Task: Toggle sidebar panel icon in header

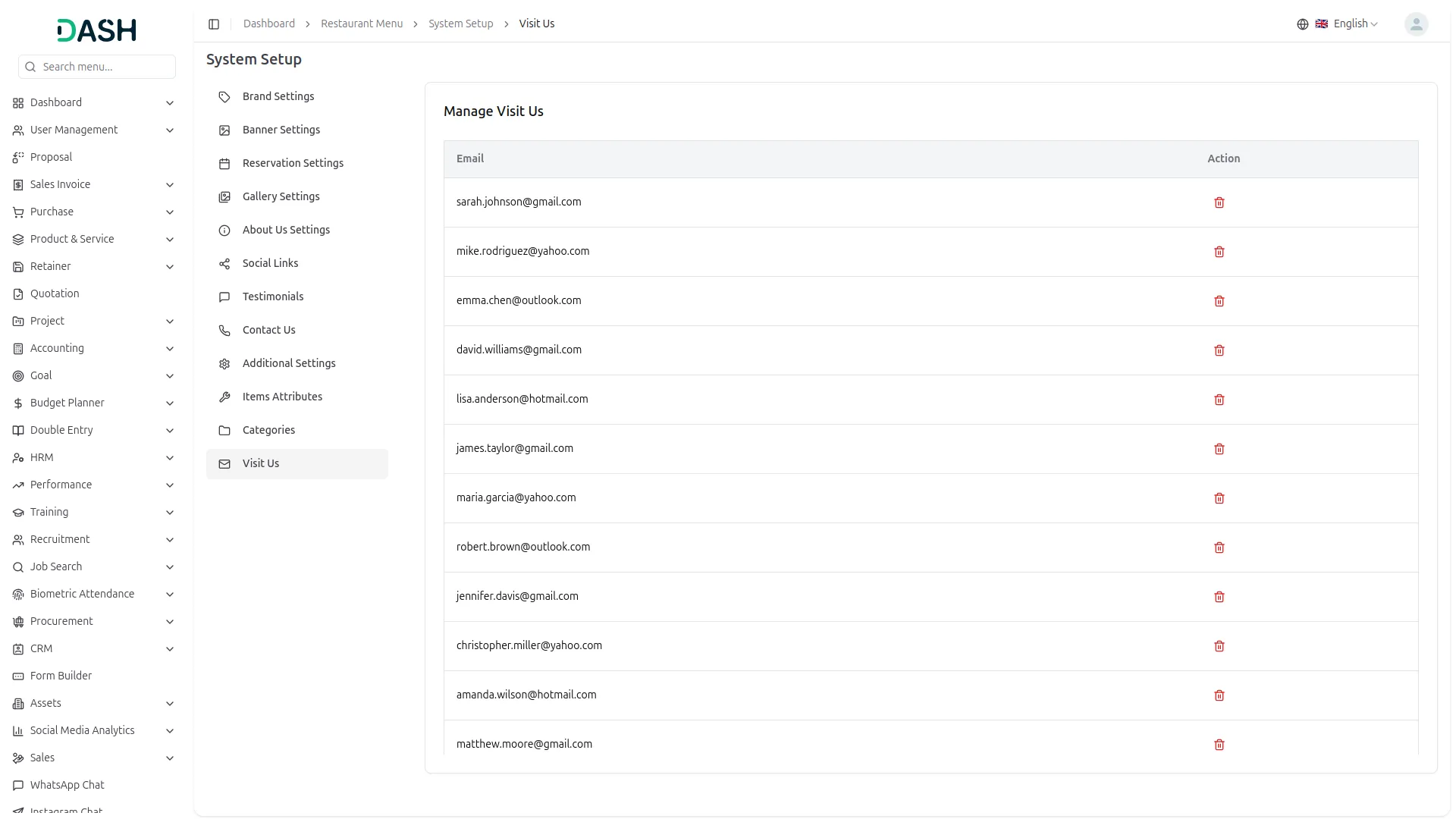Action: [214, 24]
